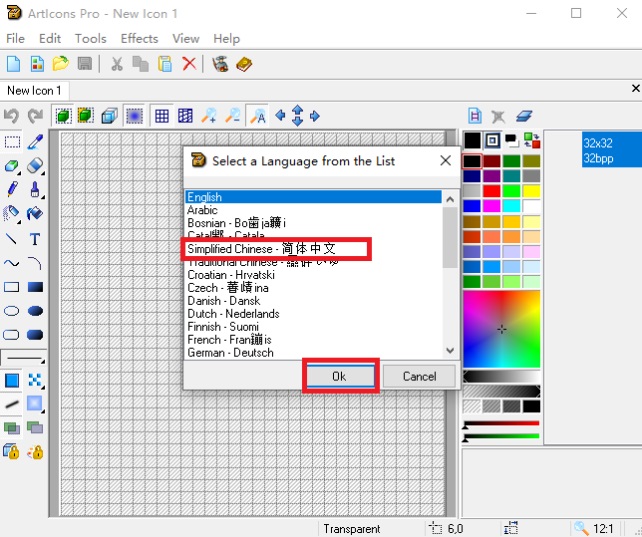Select the Curve tool
642x537 pixels.
pos(11,263)
